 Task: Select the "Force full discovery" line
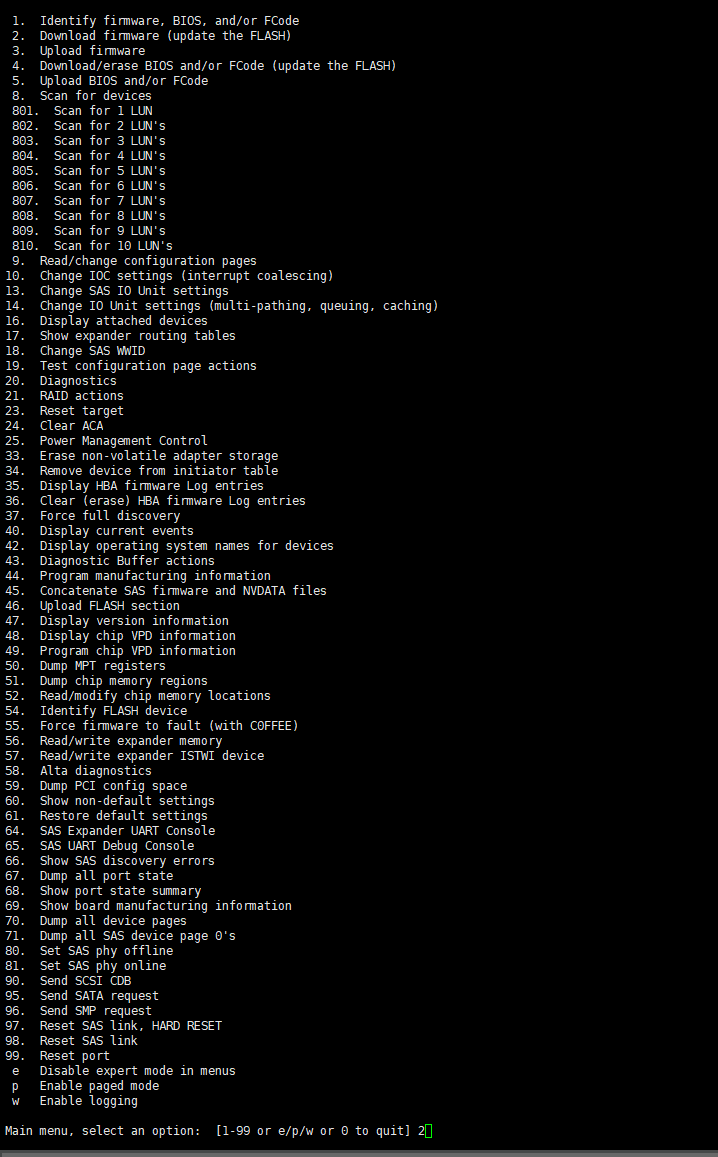pos(109,516)
